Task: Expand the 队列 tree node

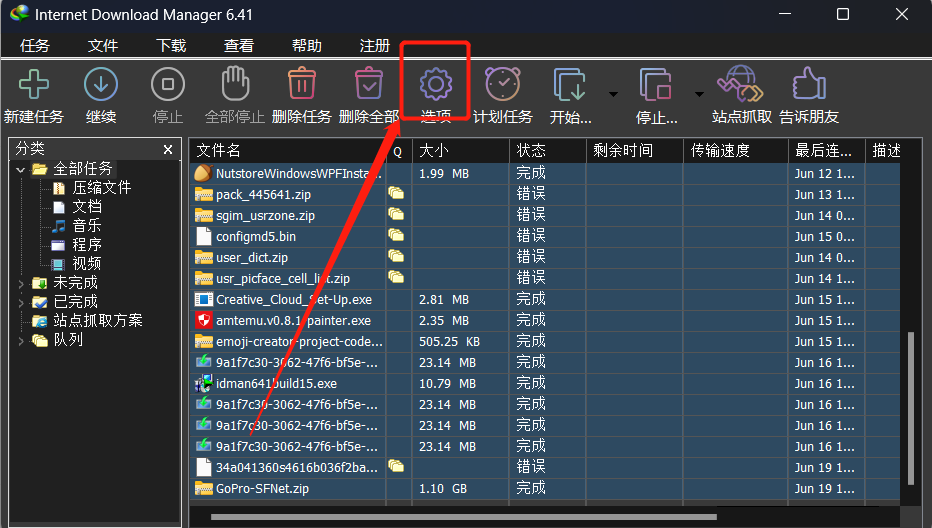Action: (21, 341)
